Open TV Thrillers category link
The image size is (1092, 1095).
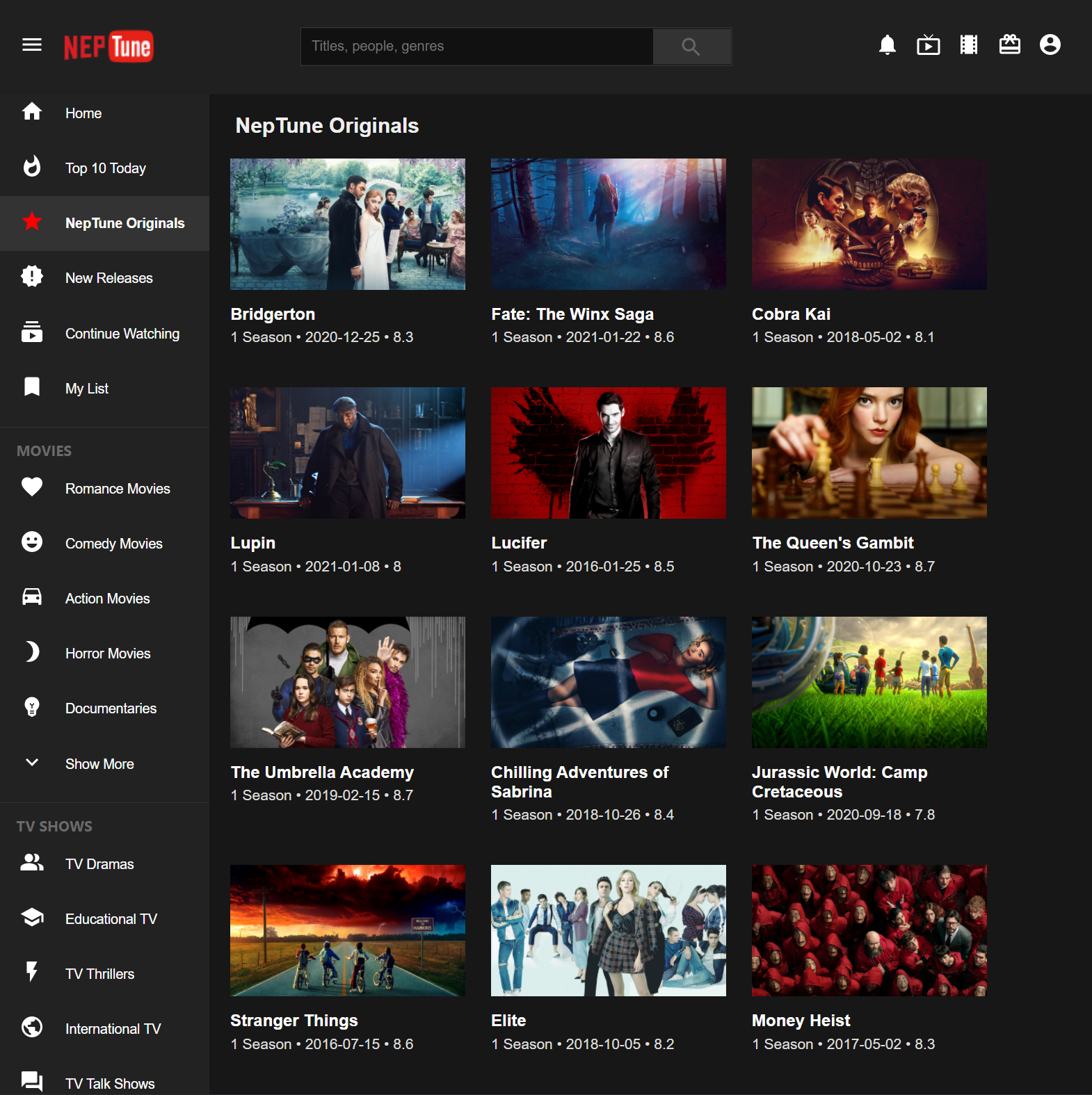100,974
